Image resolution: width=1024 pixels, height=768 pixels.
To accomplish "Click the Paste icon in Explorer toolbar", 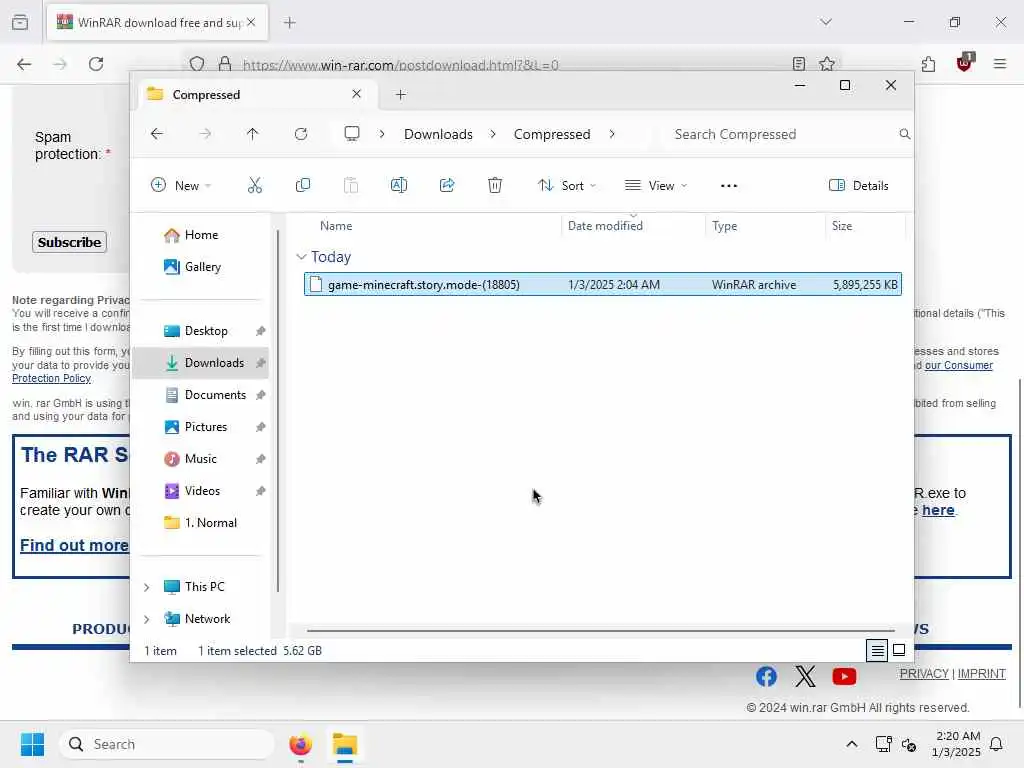I will [x=351, y=185].
